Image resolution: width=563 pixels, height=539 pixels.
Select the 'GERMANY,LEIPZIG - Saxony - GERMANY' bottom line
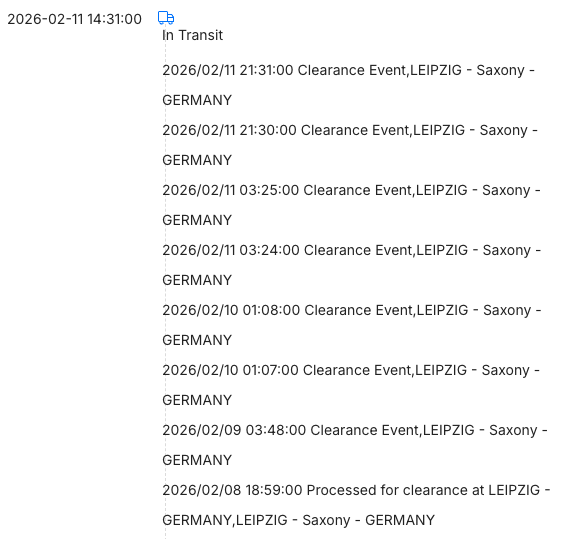click(298, 520)
